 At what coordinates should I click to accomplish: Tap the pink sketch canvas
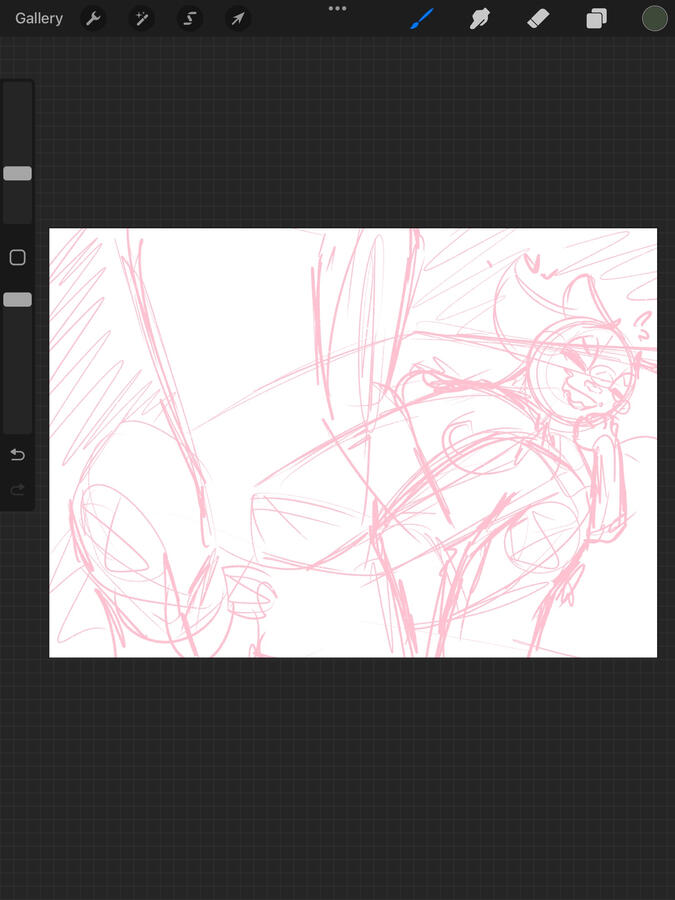[353, 443]
